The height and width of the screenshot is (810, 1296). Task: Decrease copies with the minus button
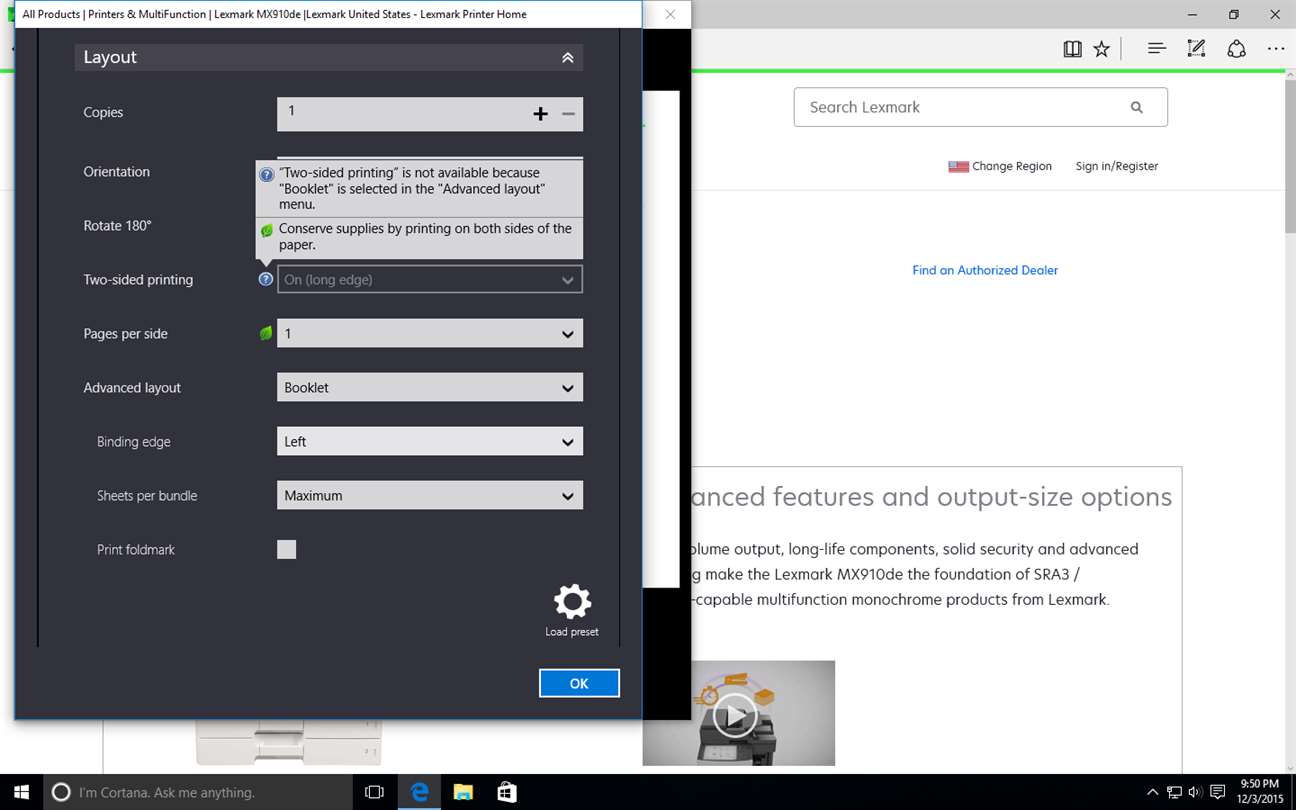[568, 114]
